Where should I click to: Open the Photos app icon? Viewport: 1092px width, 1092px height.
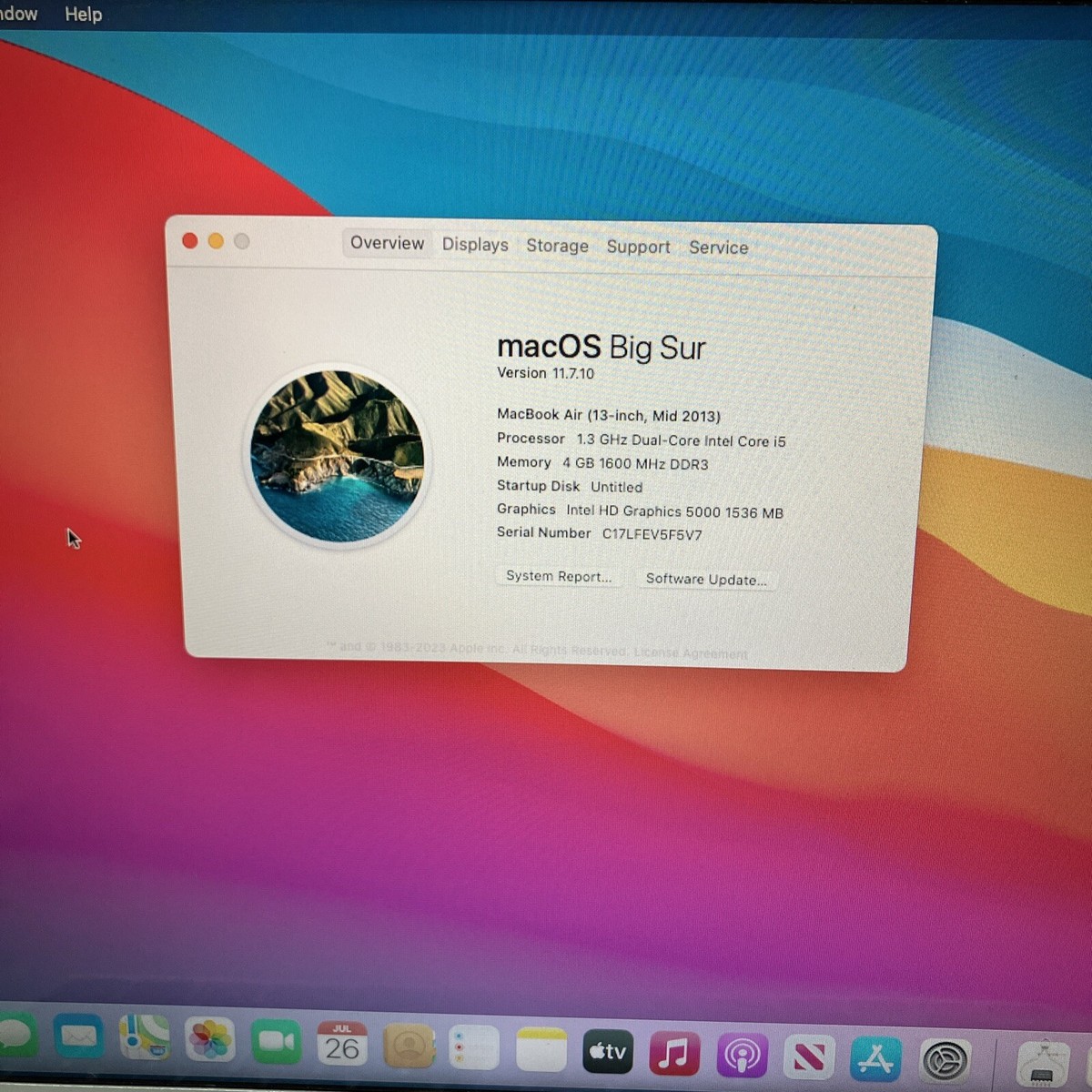tap(210, 1040)
